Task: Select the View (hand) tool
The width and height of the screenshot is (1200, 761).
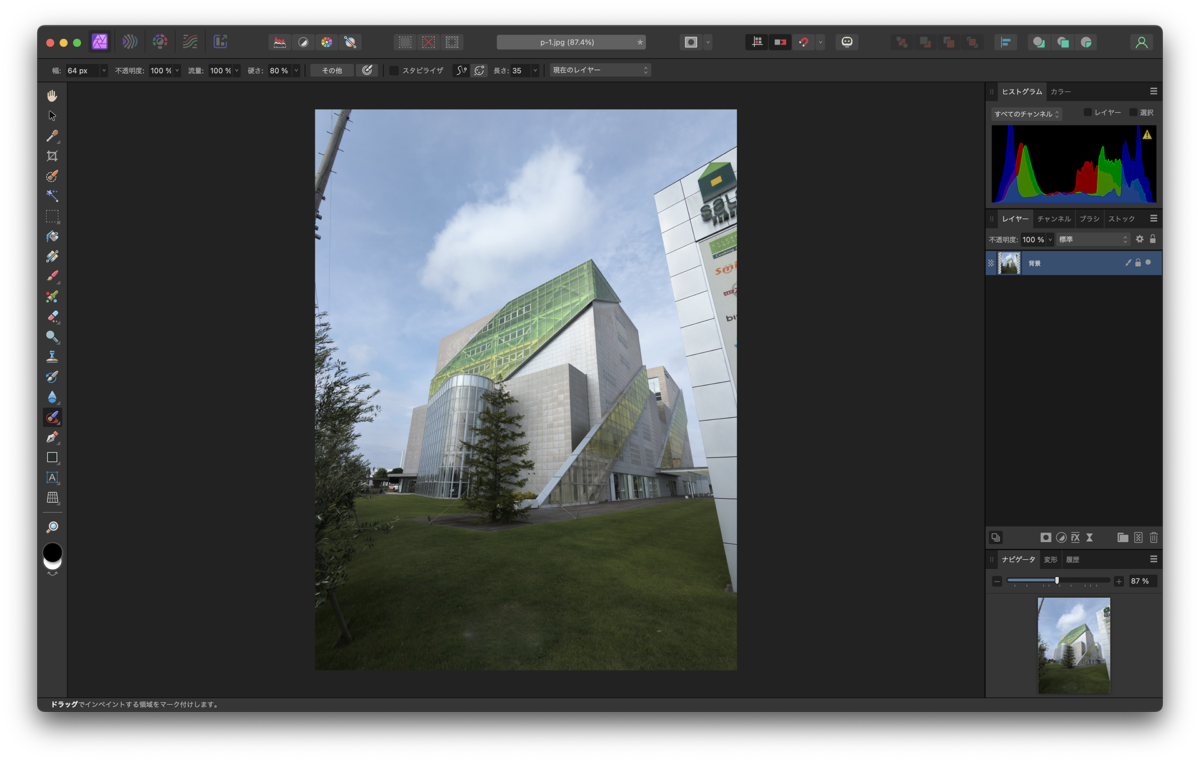Action: tap(52, 96)
